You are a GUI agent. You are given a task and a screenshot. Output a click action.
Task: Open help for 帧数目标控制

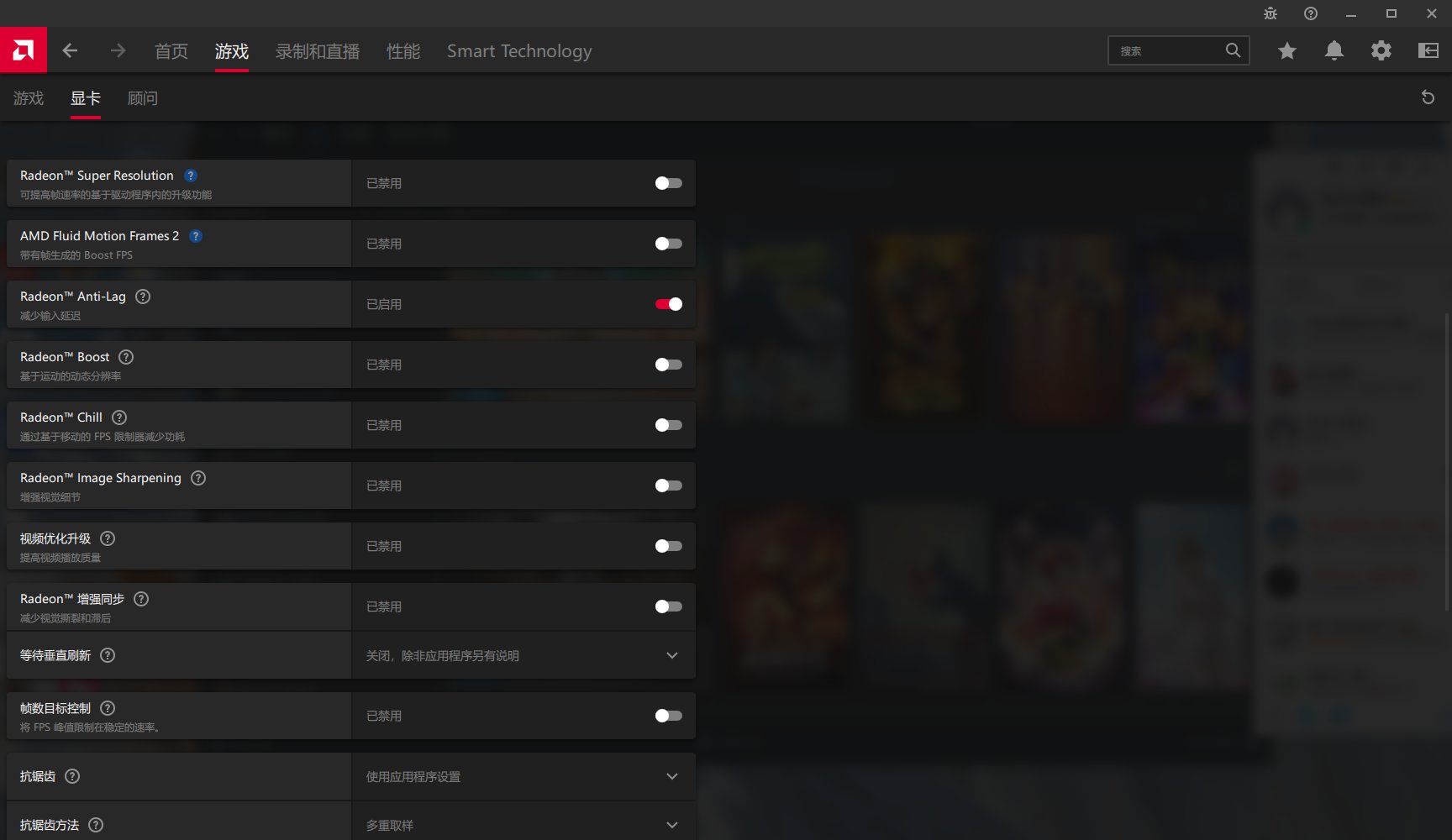point(108,708)
